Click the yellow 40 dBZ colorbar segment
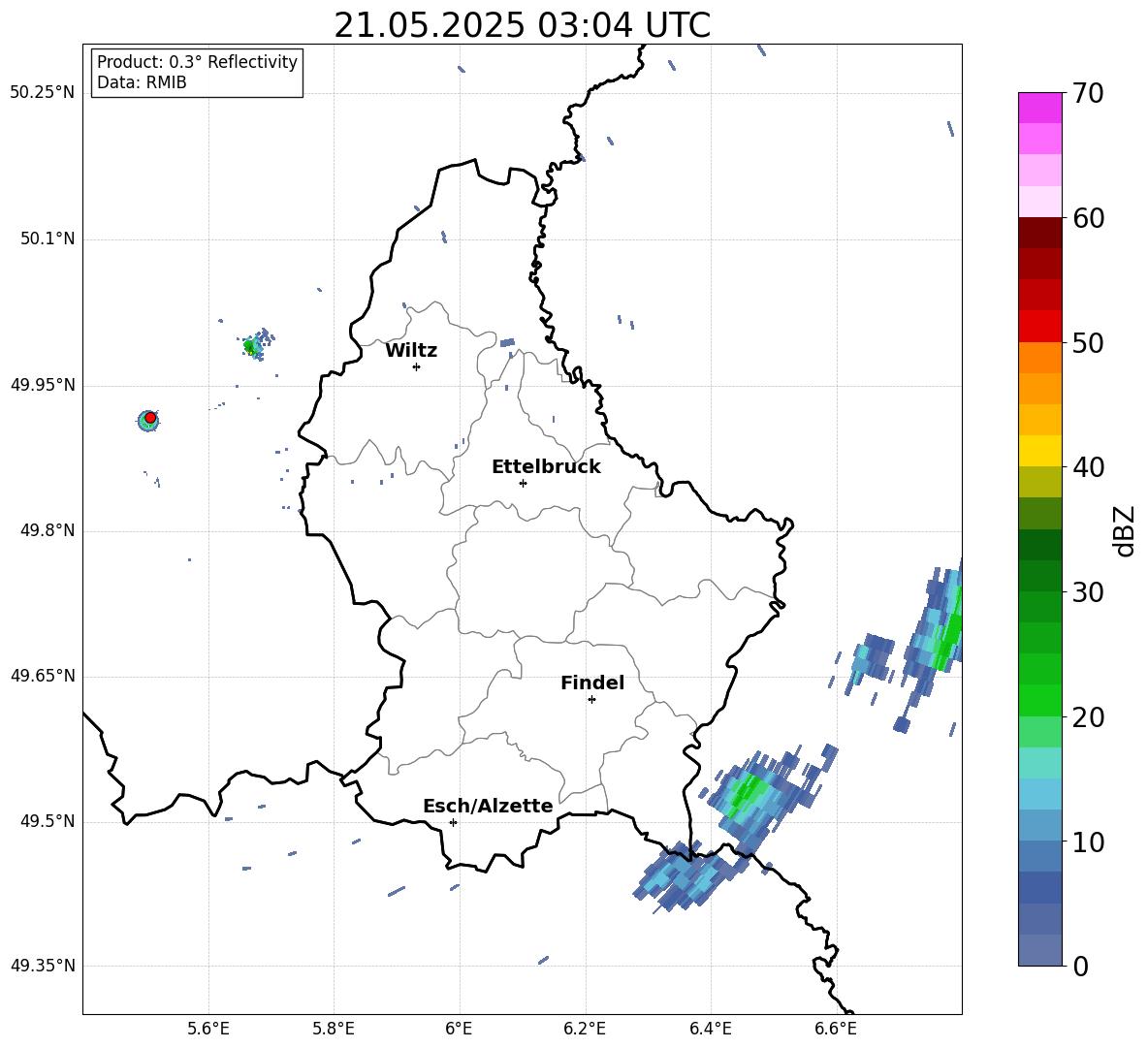The image size is (1148, 1048). click(1039, 451)
